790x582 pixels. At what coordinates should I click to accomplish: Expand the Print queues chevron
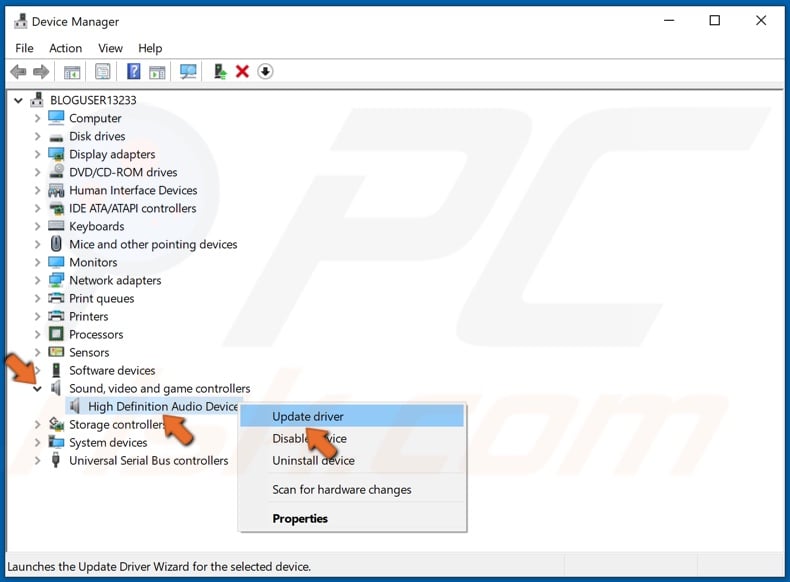click(37, 298)
